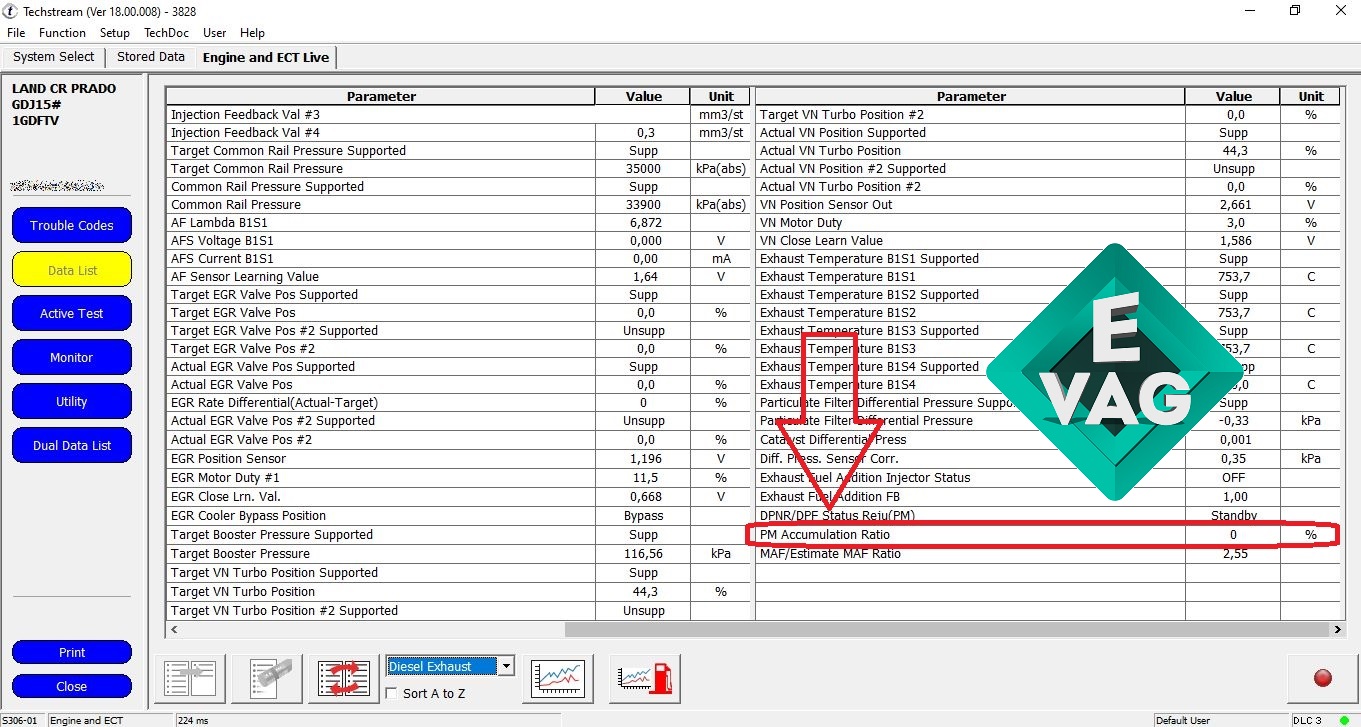The height and width of the screenshot is (727, 1361).
Task: Click Default User in the status bar
Action: pos(1184,720)
